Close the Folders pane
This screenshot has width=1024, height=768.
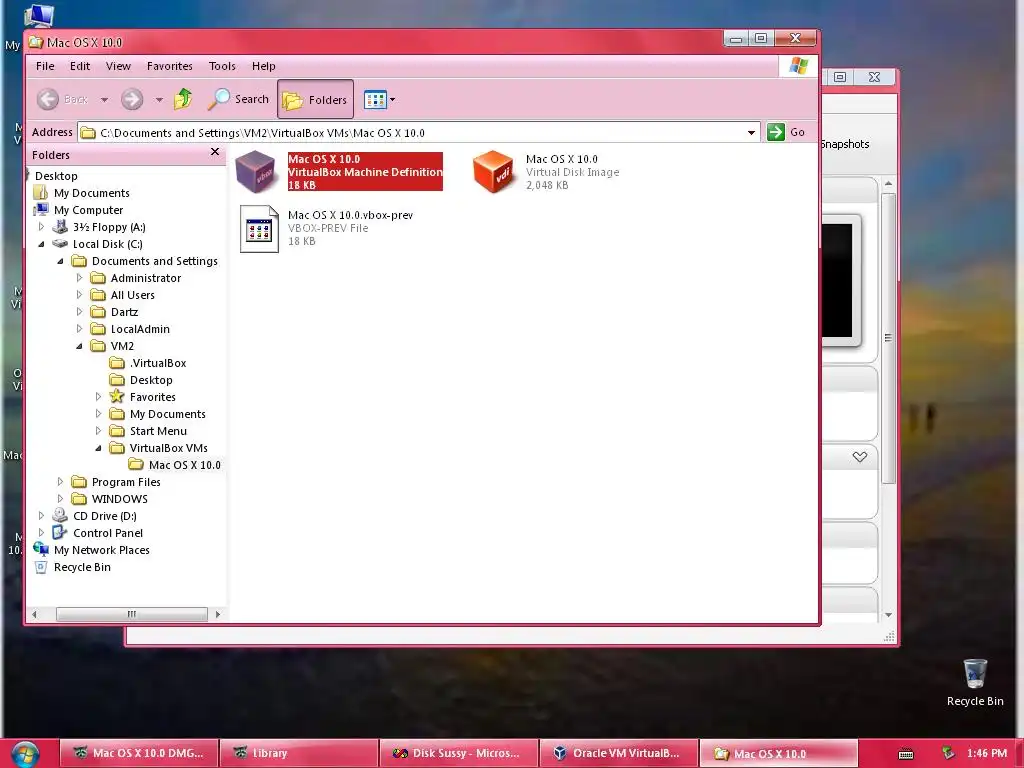tap(215, 152)
